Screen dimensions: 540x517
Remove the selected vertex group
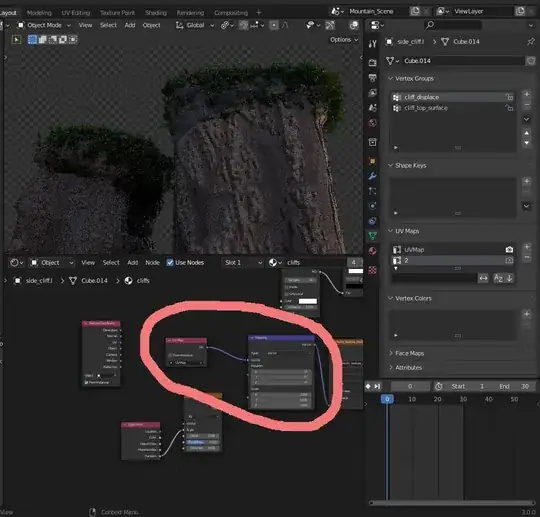point(527,105)
